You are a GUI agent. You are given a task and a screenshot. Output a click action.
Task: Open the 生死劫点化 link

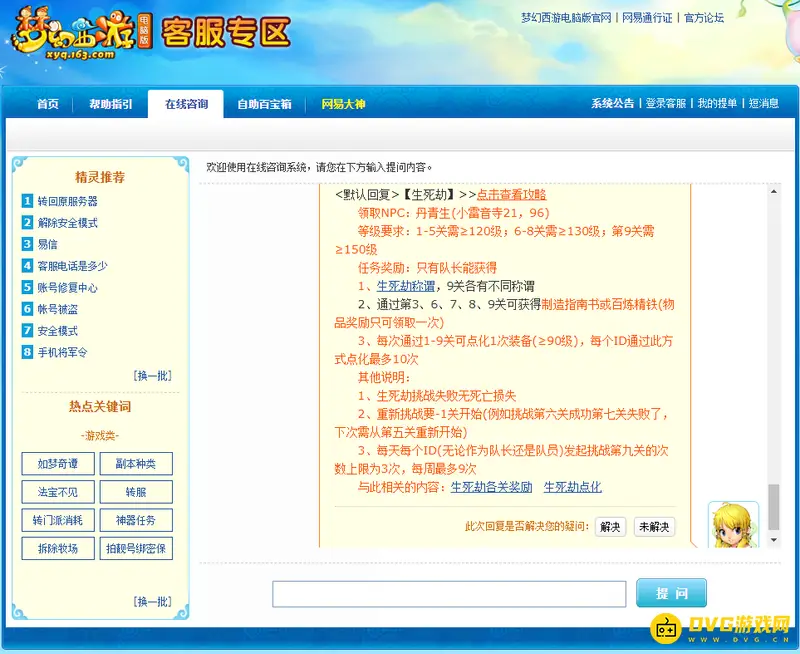pos(572,487)
